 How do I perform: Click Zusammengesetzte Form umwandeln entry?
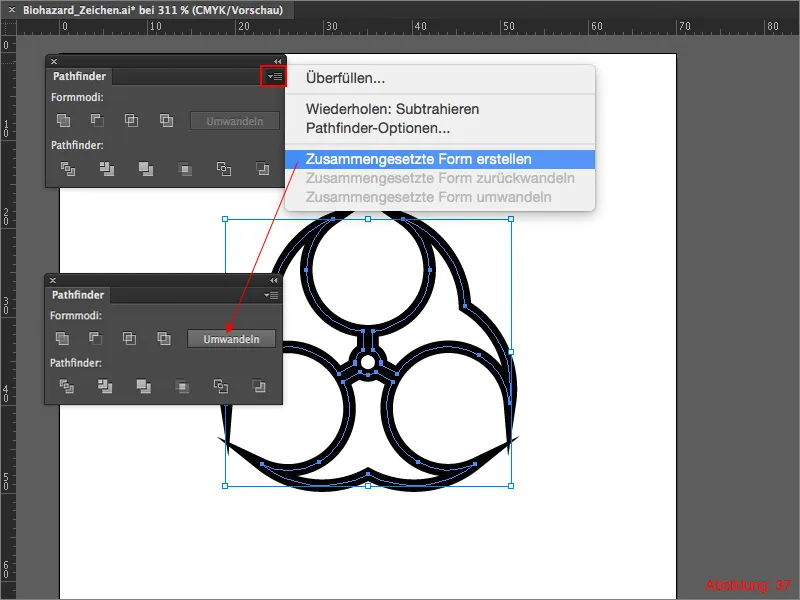(x=440, y=197)
